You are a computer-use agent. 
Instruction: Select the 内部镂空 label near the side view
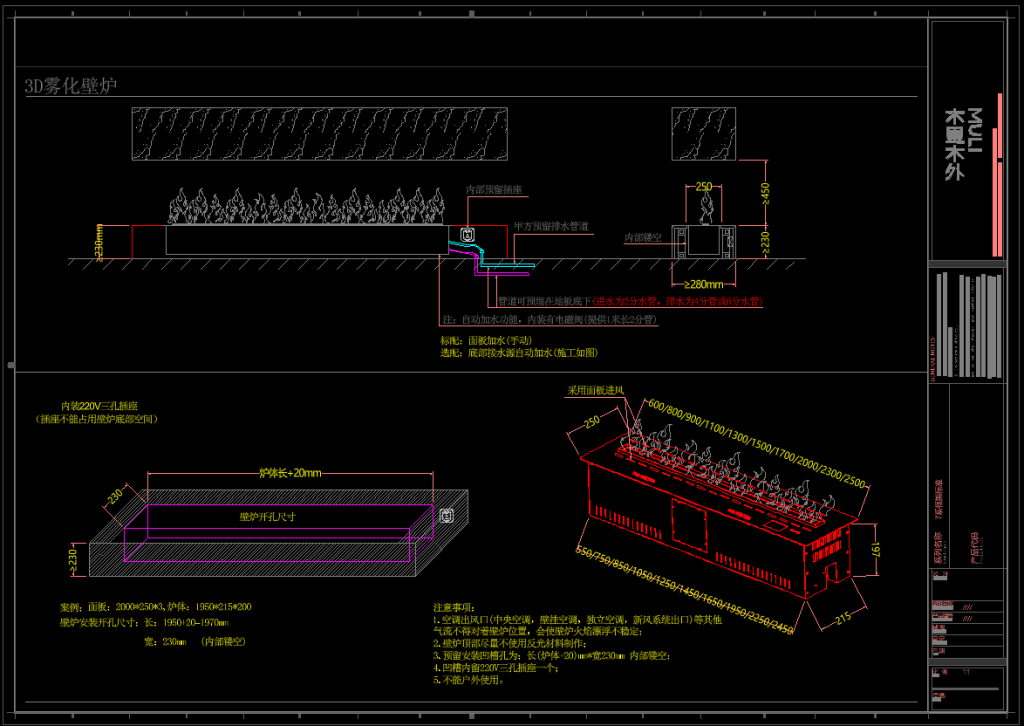click(644, 238)
